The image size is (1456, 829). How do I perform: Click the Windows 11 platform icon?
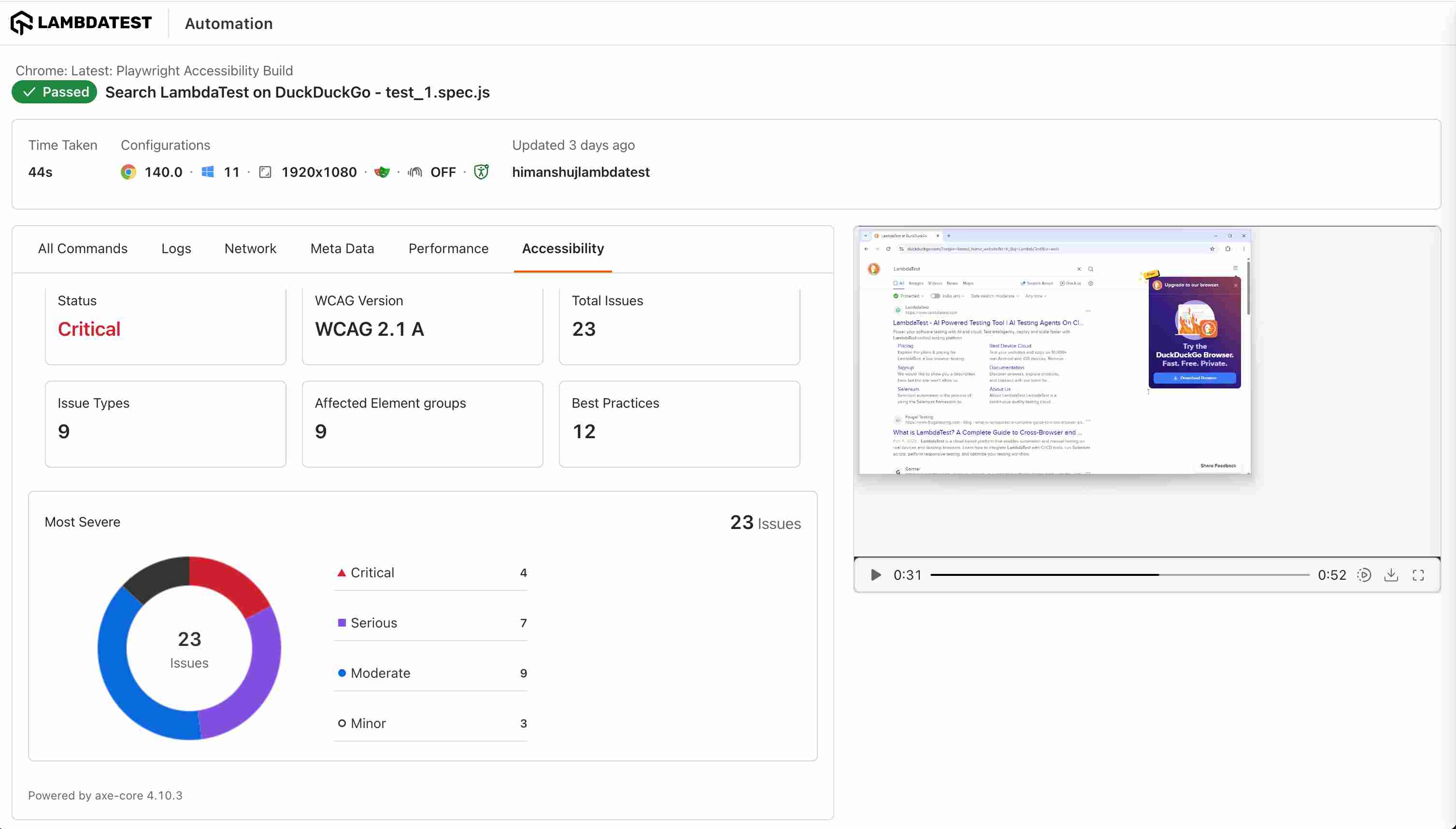pyautogui.click(x=208, y=172)
